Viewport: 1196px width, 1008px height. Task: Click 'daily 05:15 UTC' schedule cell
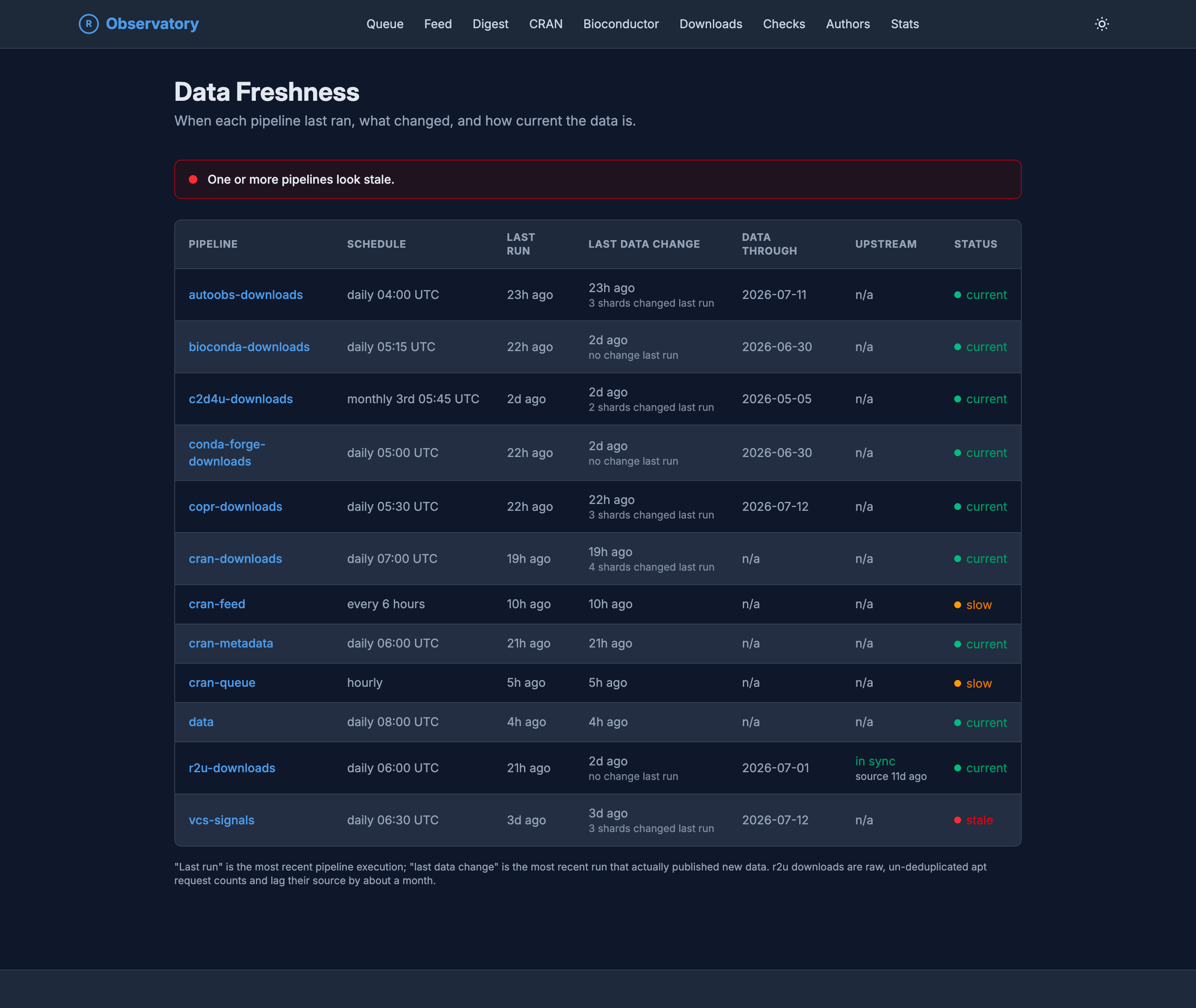pyautogui.click(x=391, y=347)
